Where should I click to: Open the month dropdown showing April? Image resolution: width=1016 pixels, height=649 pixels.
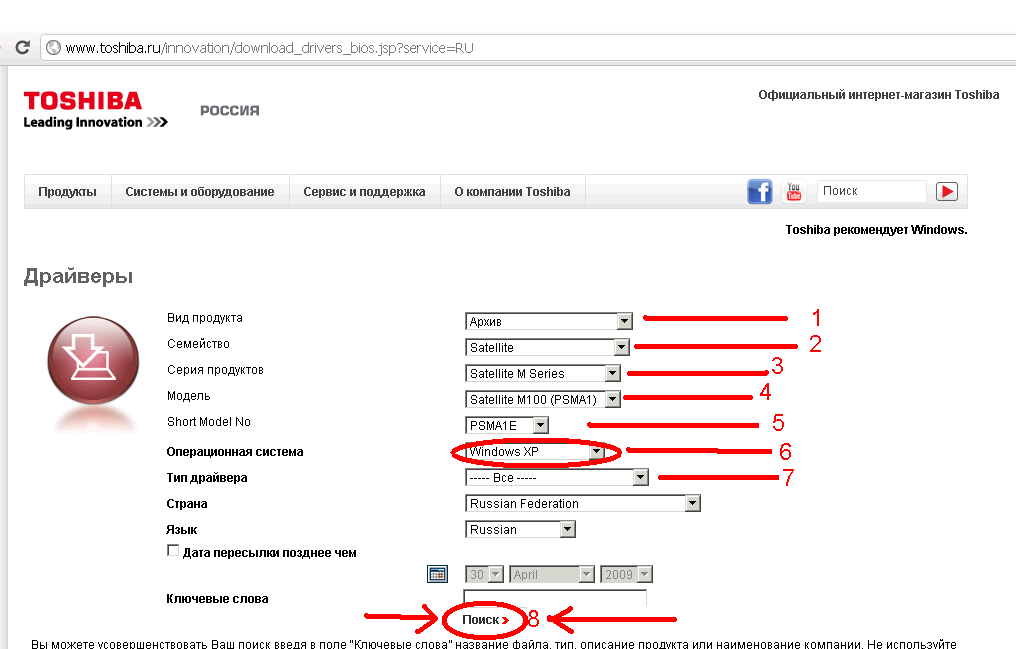pyautogui.click(x=552, y=574)
